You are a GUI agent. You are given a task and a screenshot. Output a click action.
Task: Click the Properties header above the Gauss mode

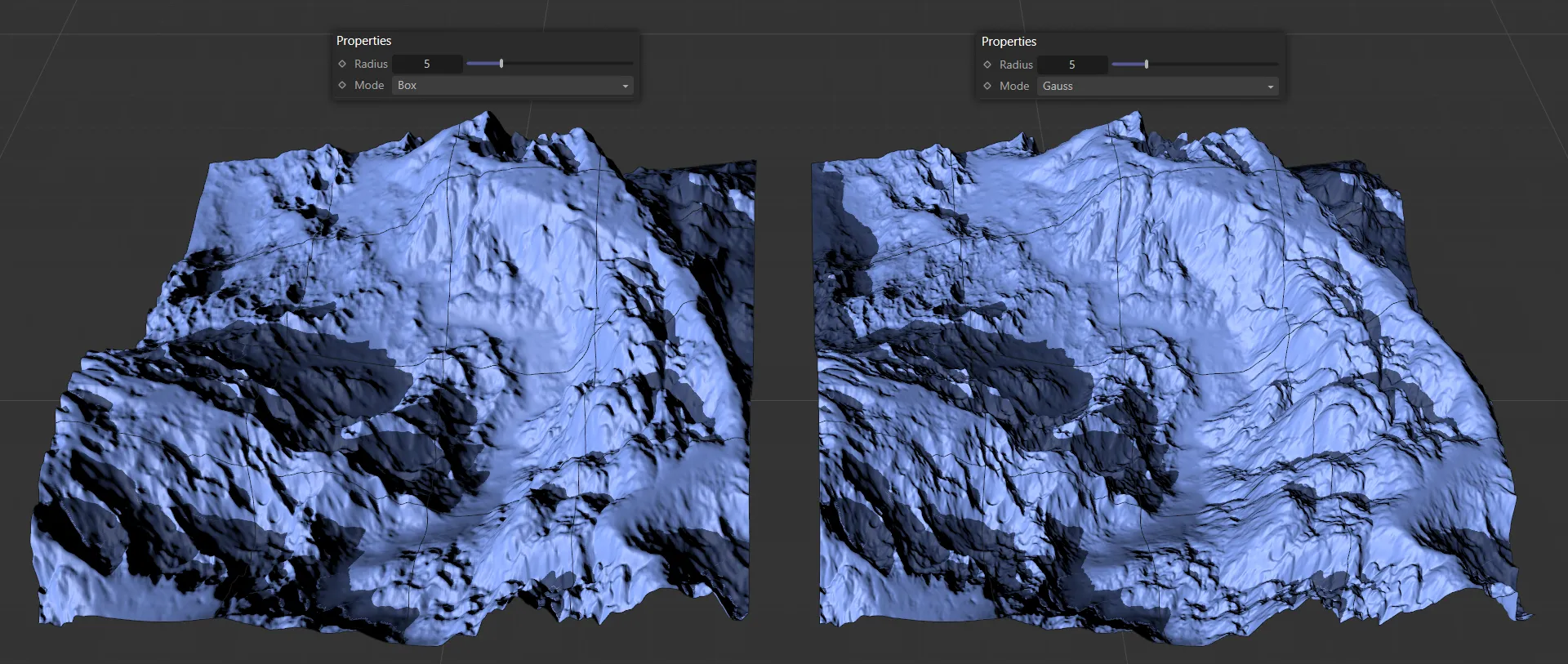coord(1009,42)
